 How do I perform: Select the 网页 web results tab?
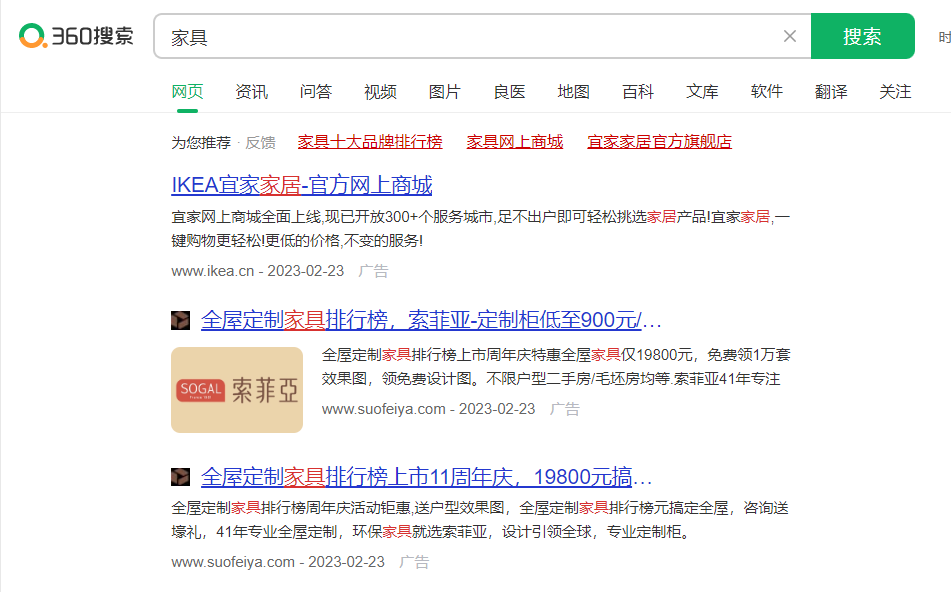(x=187, y=91)
